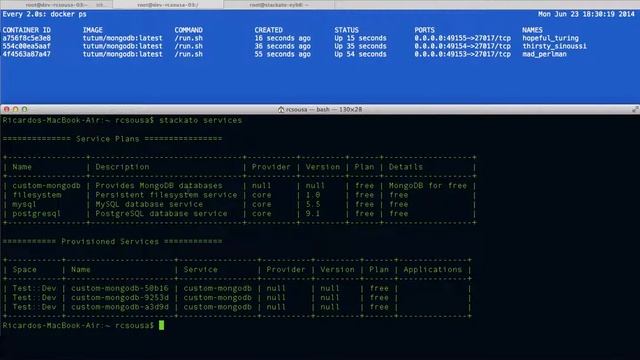Click the green cursor at the bash prompt
This screenshot has width=640, height=360.
(x=162, y=325)
